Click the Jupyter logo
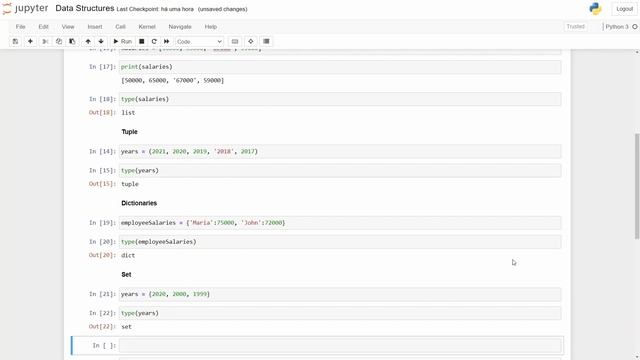This screenshot has width=640, height=360. point(25,9)
